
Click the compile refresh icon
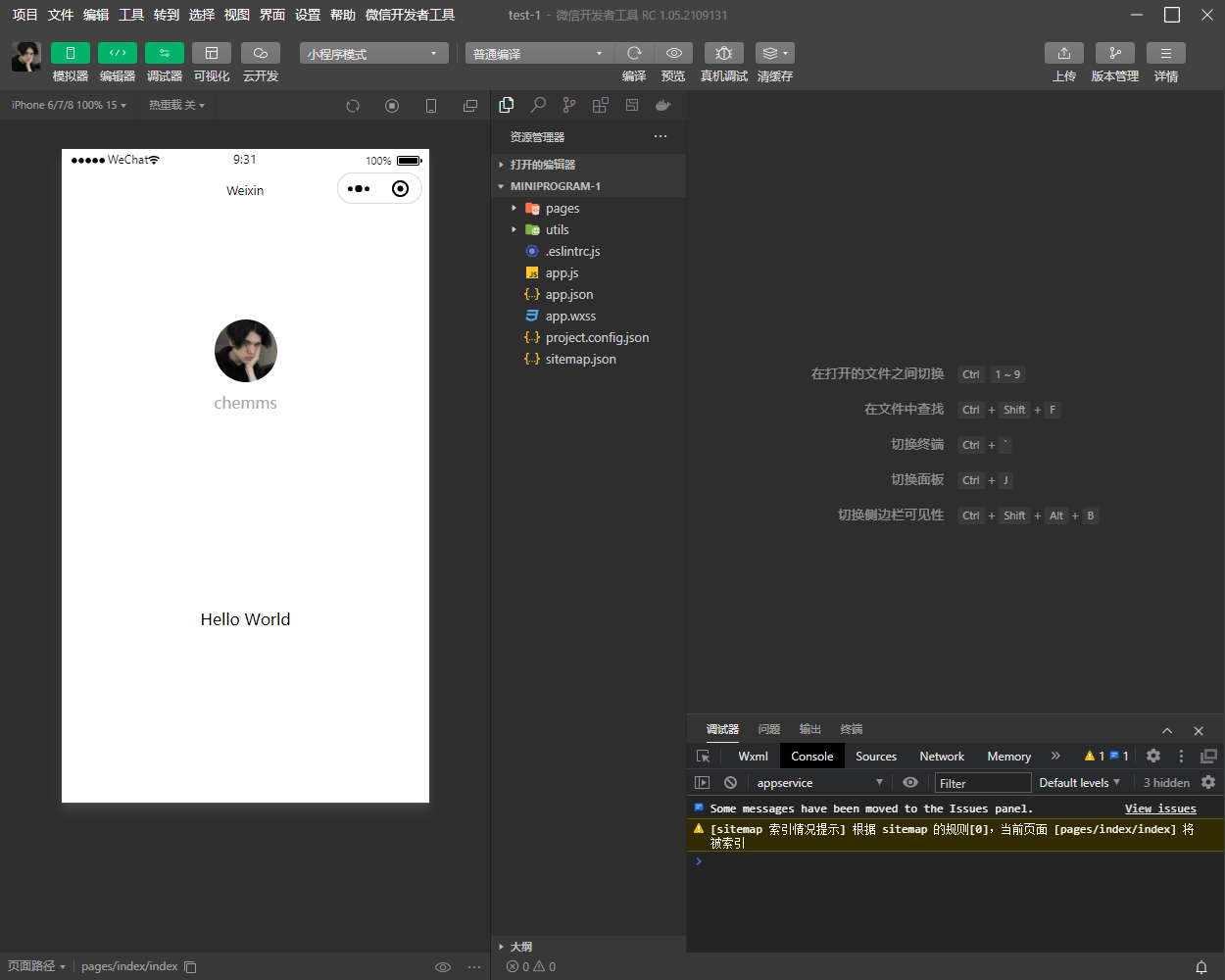pos(634,53)
